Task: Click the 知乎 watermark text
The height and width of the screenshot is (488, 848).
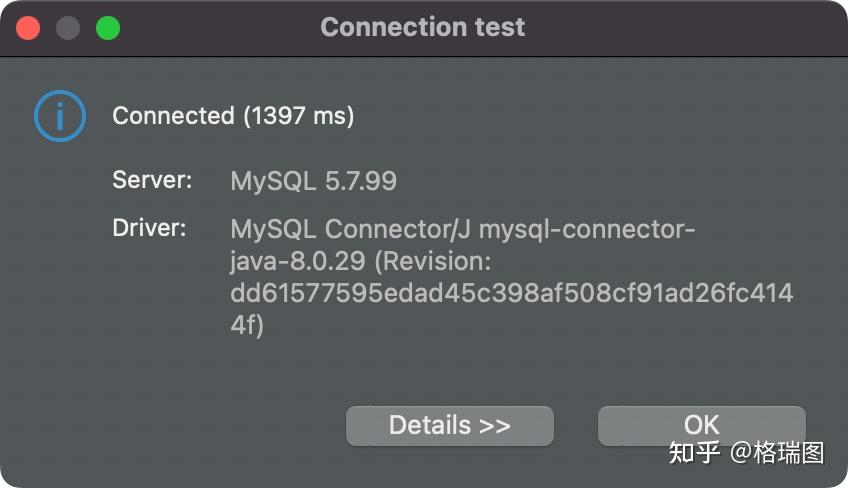Action: pos(694,453)
